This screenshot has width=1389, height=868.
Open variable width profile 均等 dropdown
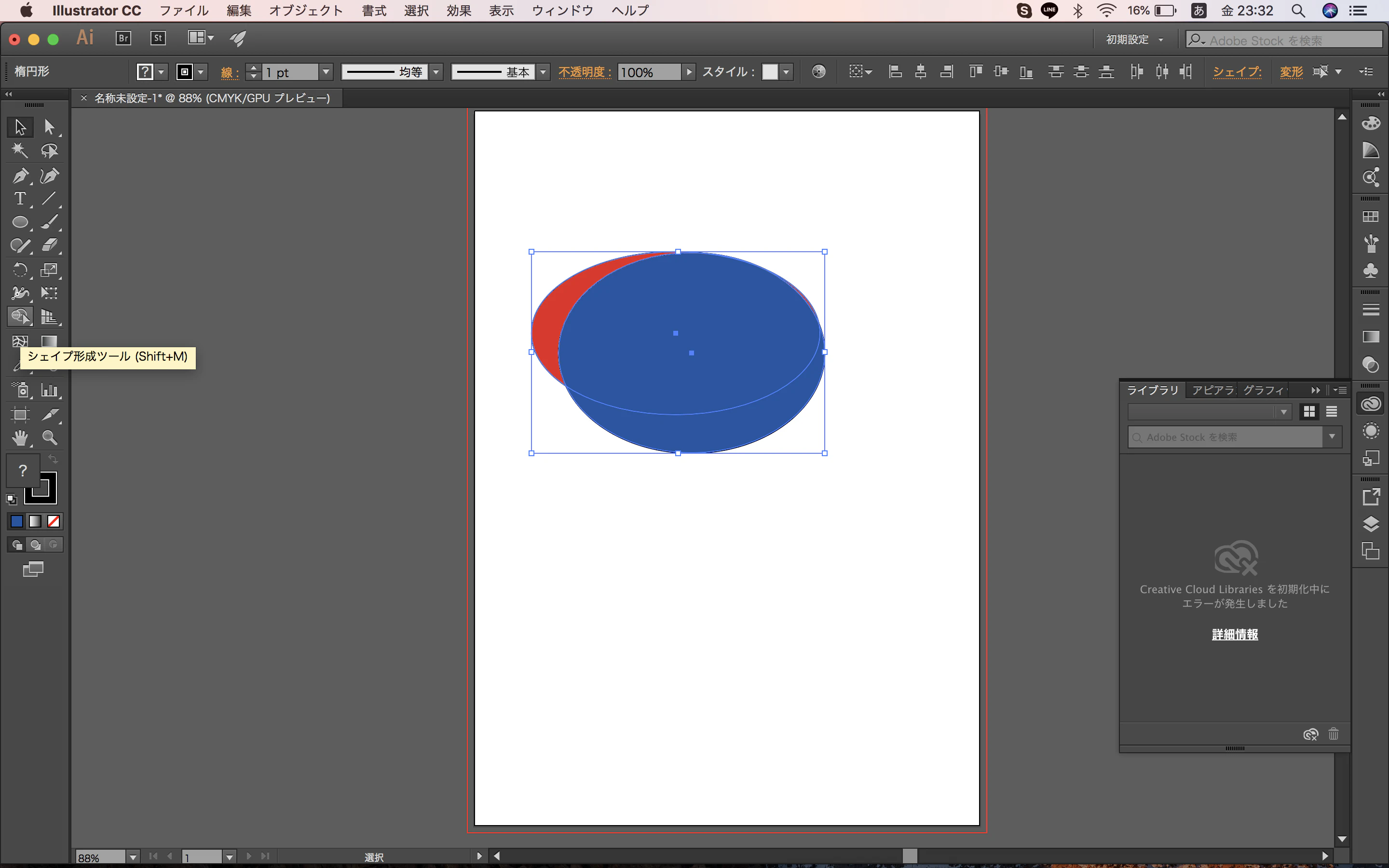click(x=436, y=72)
